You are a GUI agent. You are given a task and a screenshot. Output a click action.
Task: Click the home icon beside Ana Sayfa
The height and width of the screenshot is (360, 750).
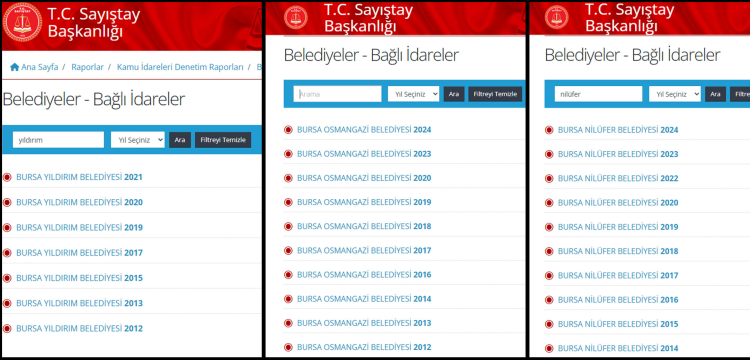pyautogui.click(x=14, y=67)
